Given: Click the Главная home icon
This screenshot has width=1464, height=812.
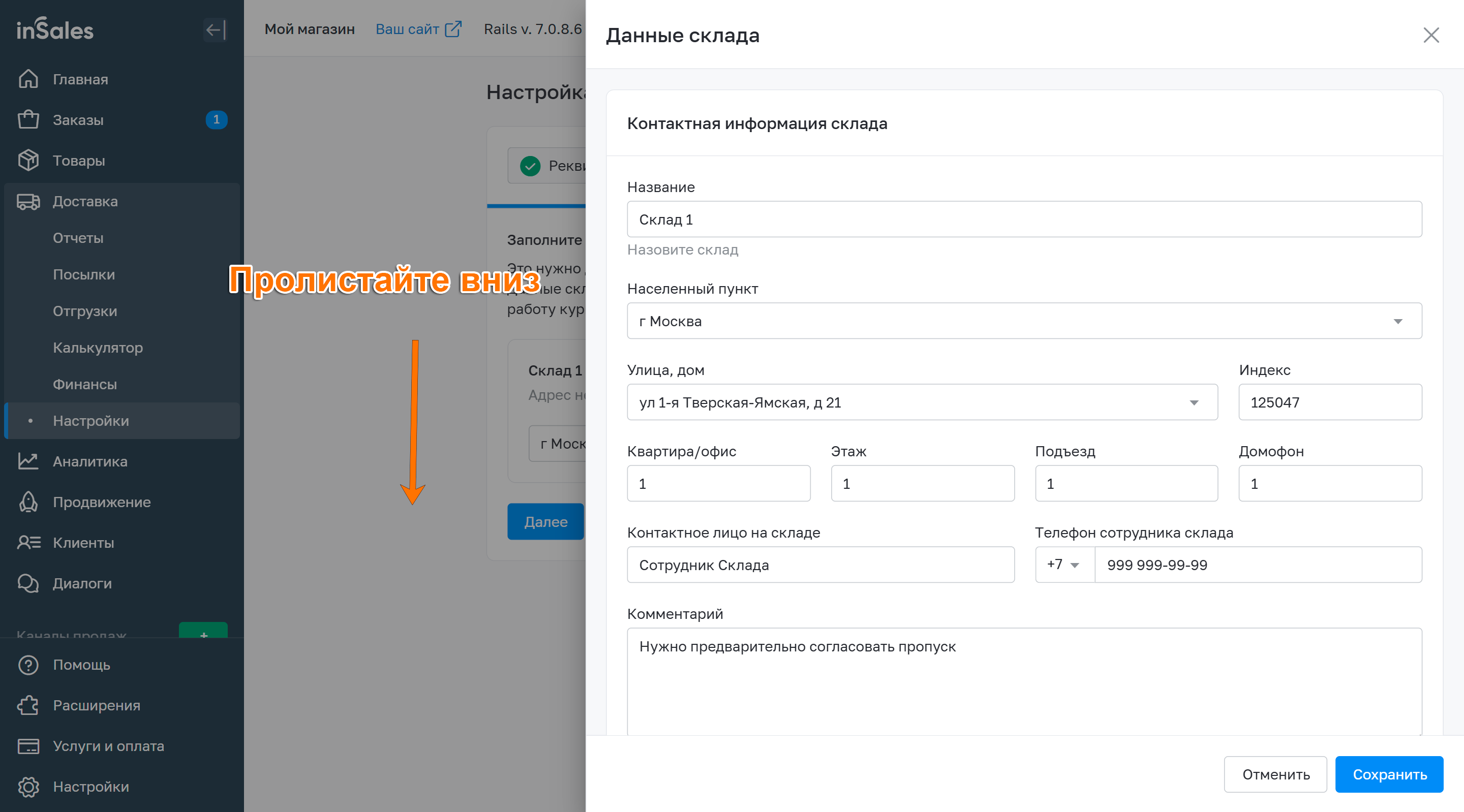Looking at the screenshot, I should click(x=28, y=79).
